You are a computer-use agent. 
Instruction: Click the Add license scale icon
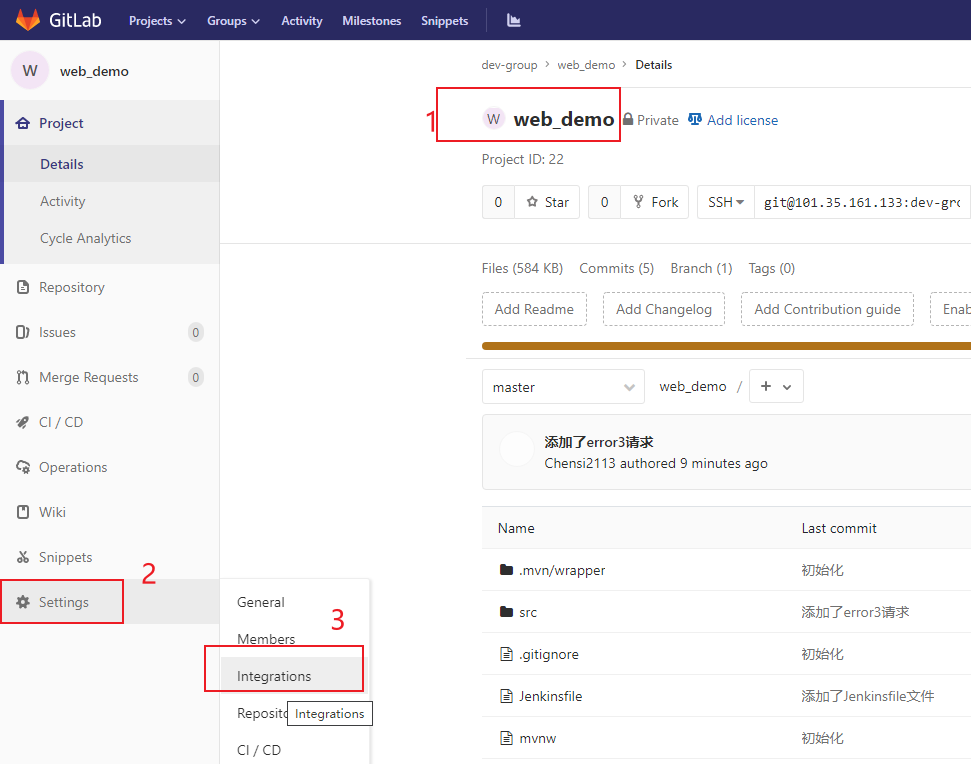pyautogui.click(x=695, y=119)
